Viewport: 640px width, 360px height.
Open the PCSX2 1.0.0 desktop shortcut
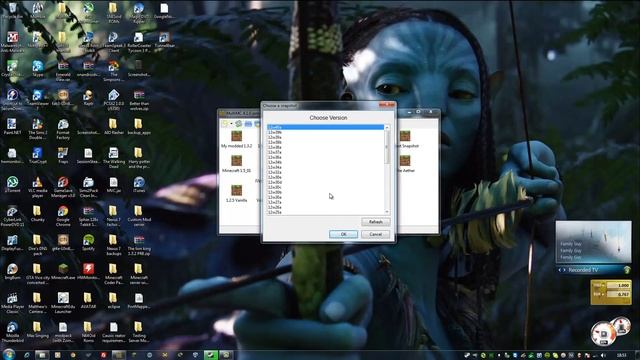click(113, 100)
